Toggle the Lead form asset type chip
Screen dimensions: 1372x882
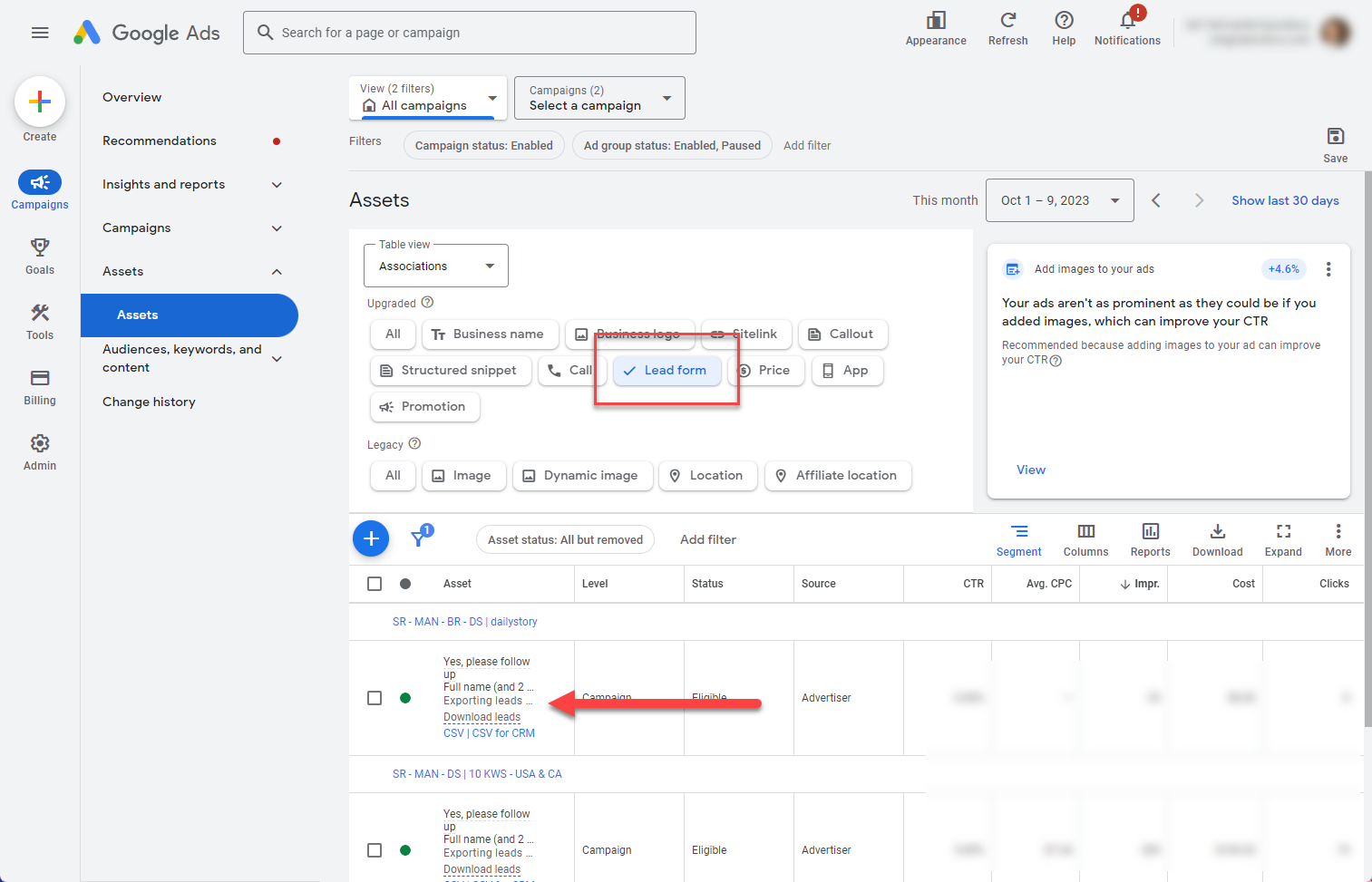667,371
